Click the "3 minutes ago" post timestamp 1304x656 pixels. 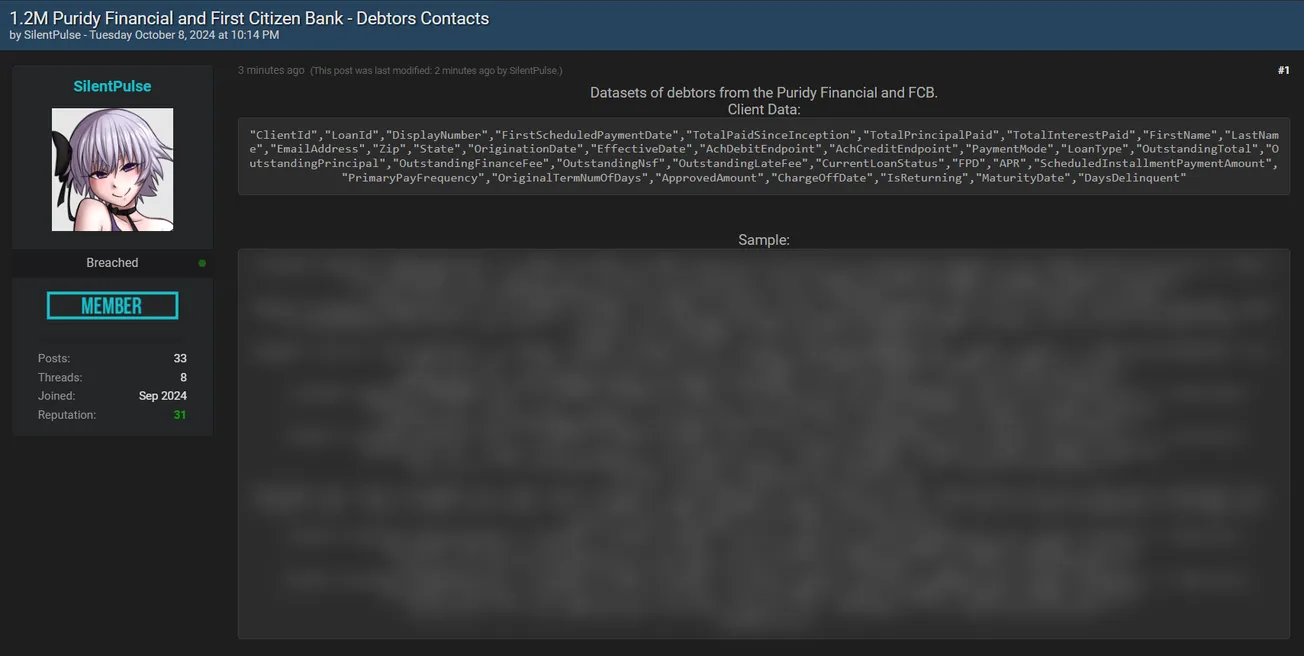[x=271, y=71]
